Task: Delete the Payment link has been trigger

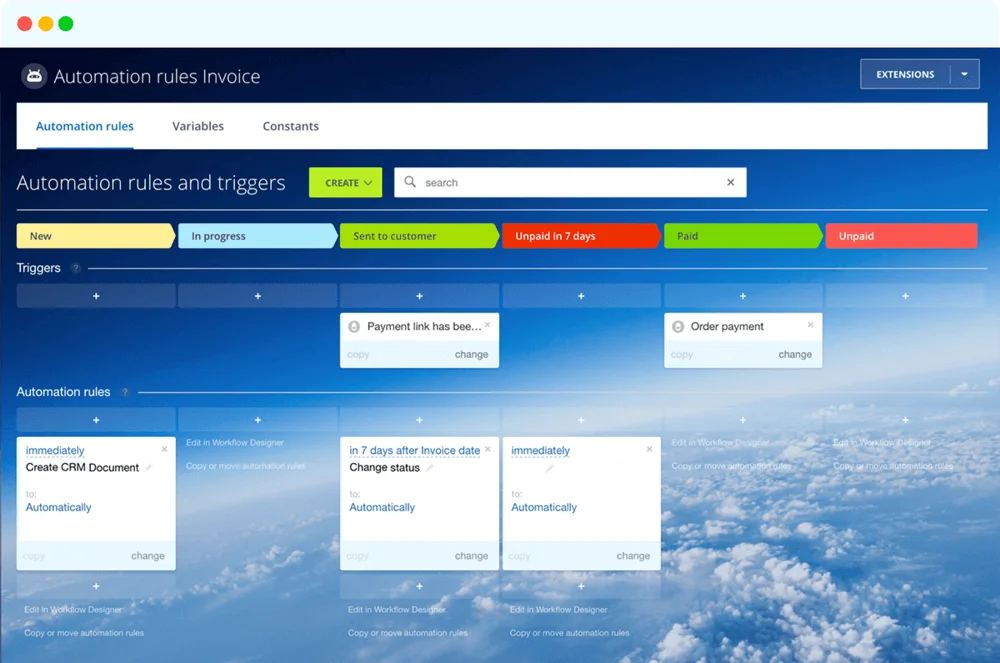Action: (487, 325)
